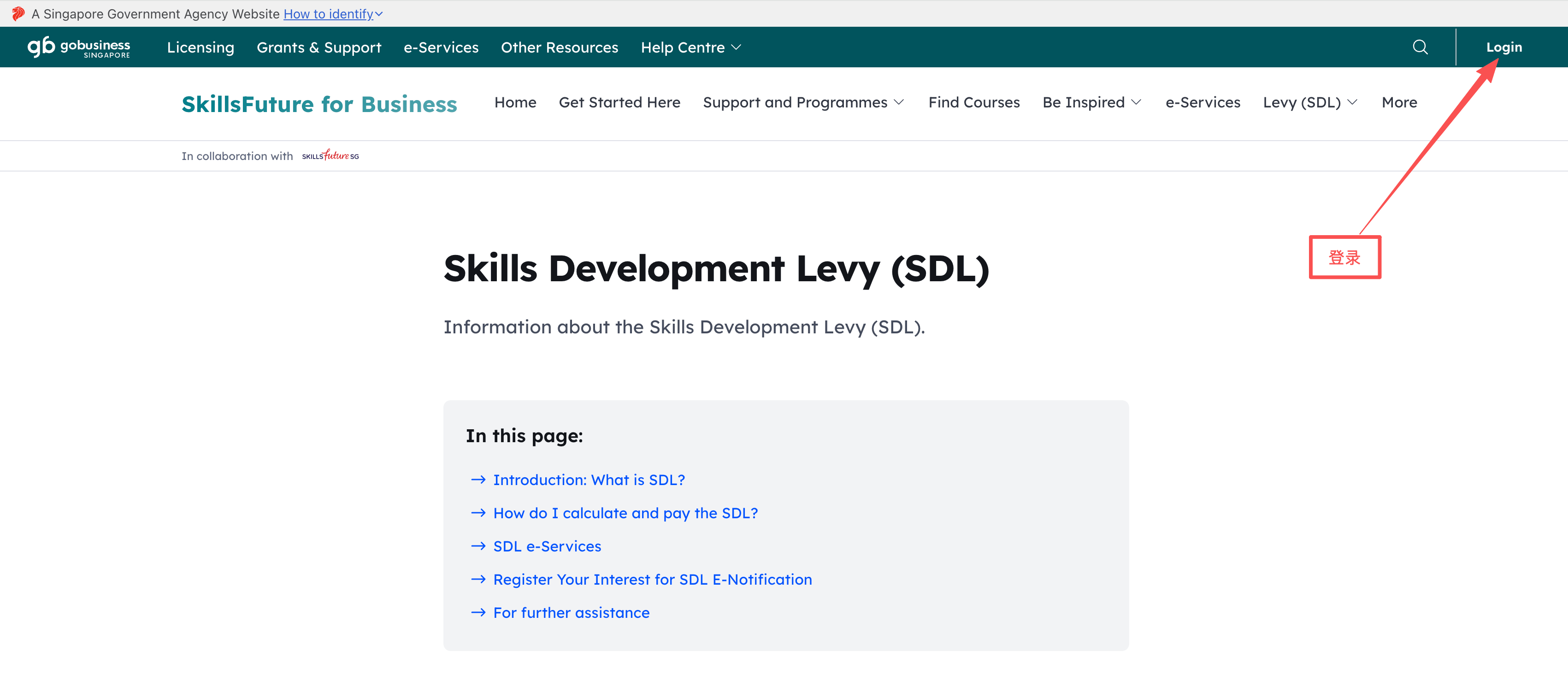This screenshot has width=1568, height=699.
Task: Select the Licensing menu item
Action: 200,47
